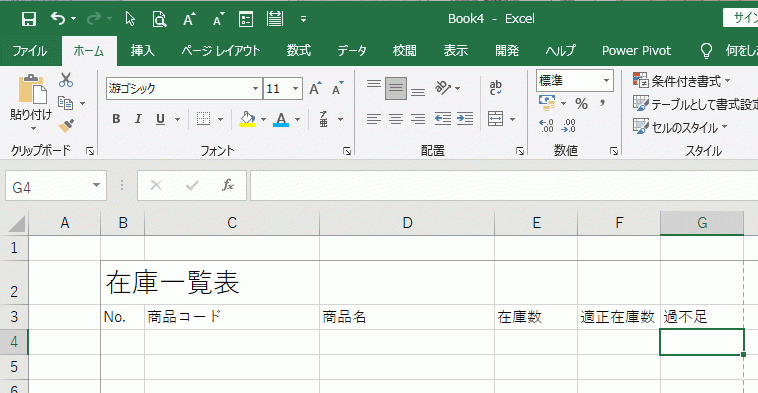This screenshot has height=393, width=758.
Task: Customize Quick Access Toolbar dropdown
Action: (x=303, y=19)
